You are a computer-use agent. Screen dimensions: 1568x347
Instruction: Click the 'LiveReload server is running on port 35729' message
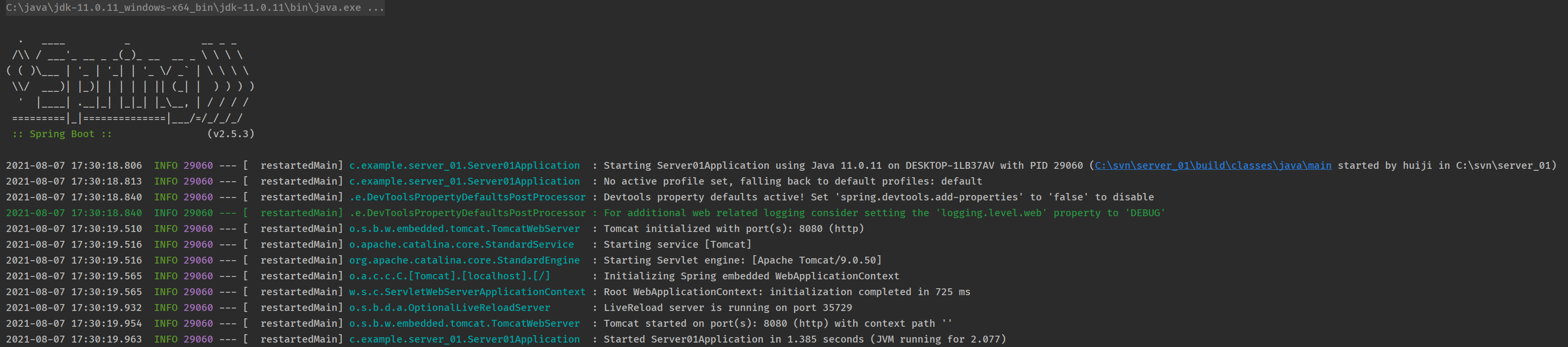728,308
